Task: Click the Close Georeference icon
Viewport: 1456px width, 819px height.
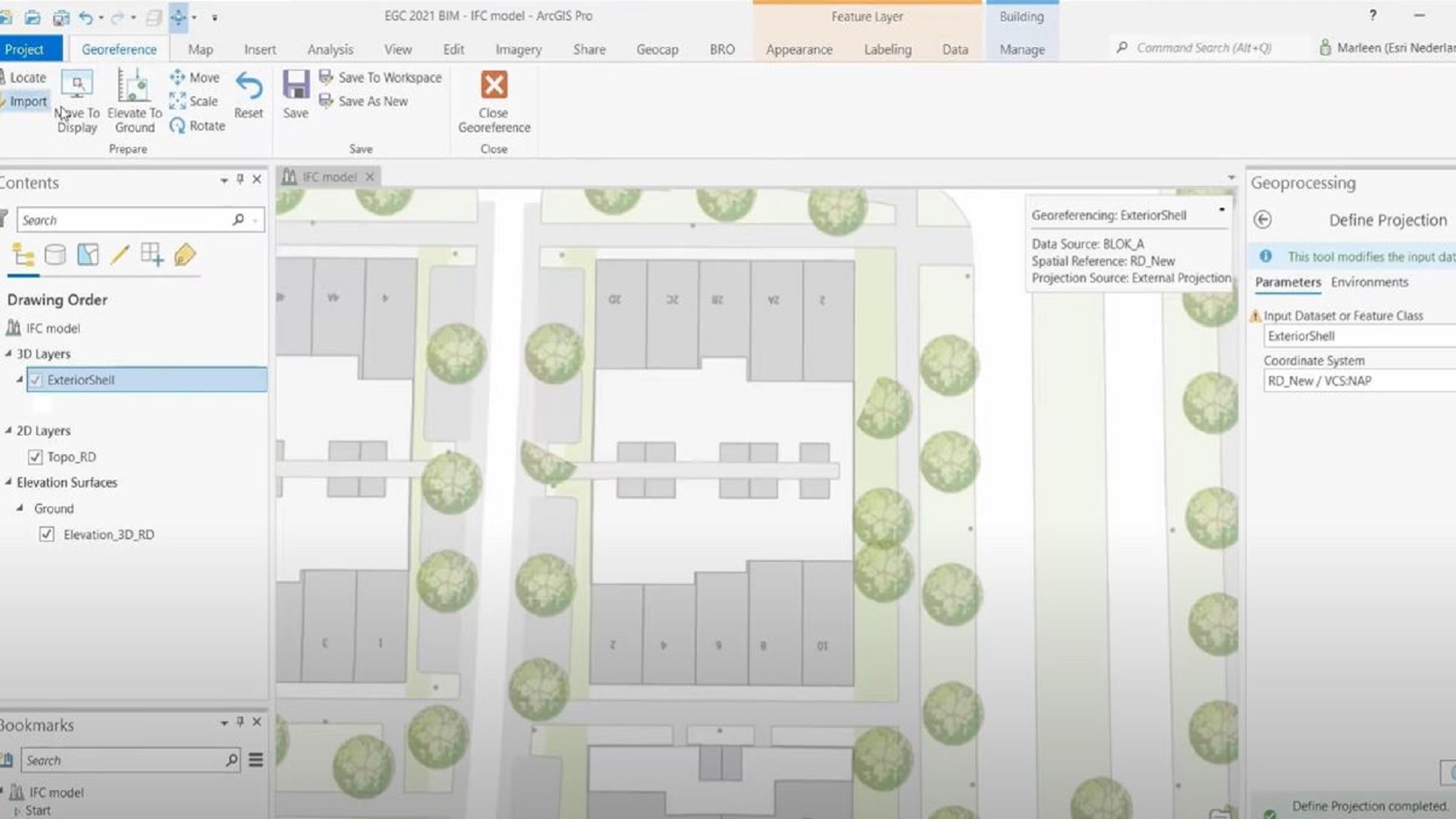Action: pos(494,85)
